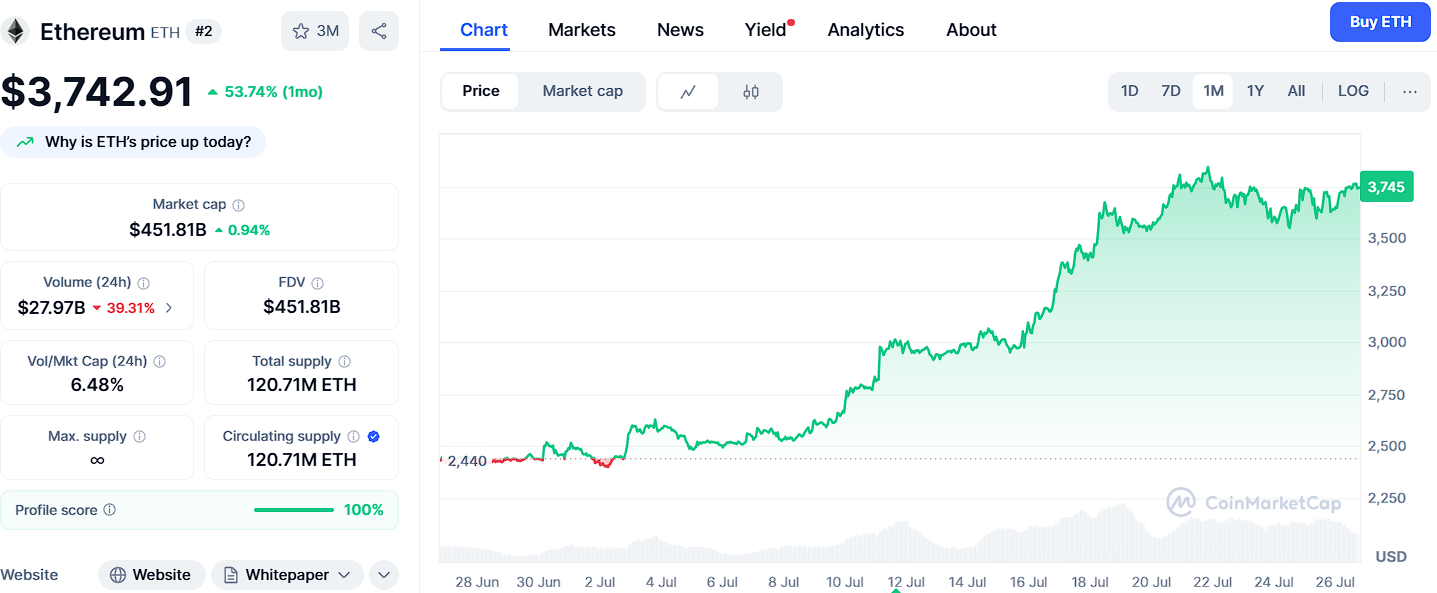Set chart range to 1Y
1437x593 pixels.
coord(1255,91)
